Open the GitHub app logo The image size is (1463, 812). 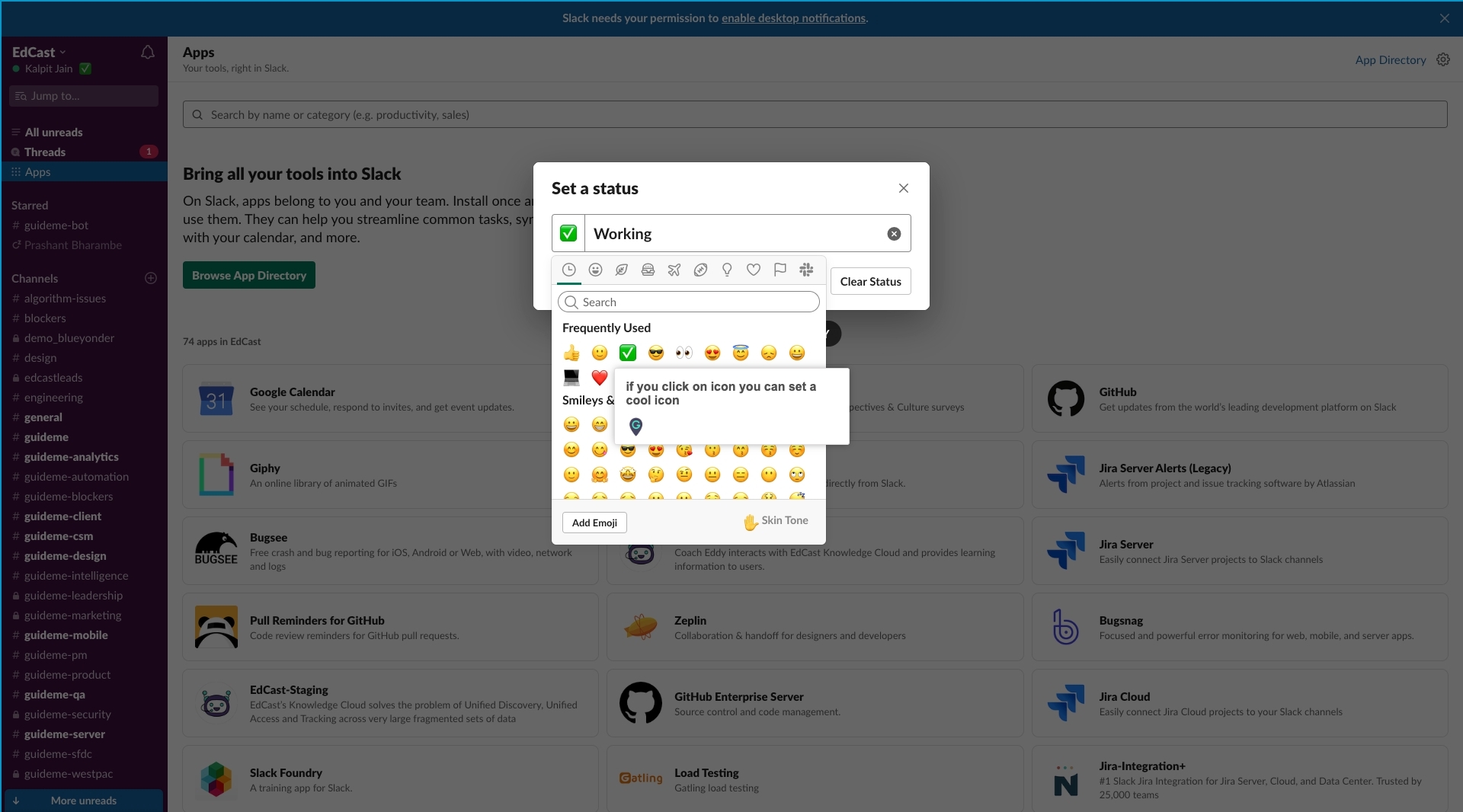tap(1066, 398)
